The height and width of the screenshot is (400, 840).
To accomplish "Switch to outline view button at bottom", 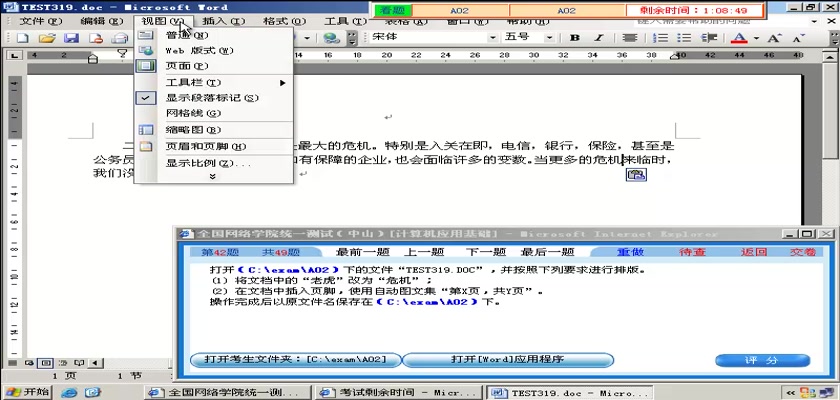I will click(x=63, y=363).
